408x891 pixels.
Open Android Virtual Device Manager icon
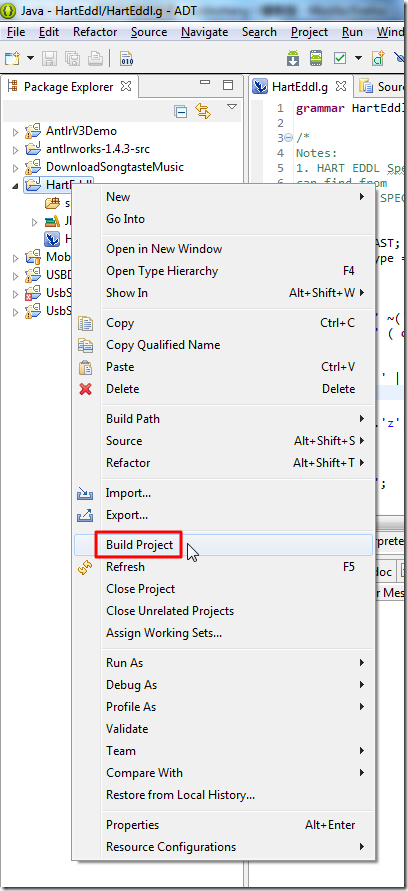(316, 58)
